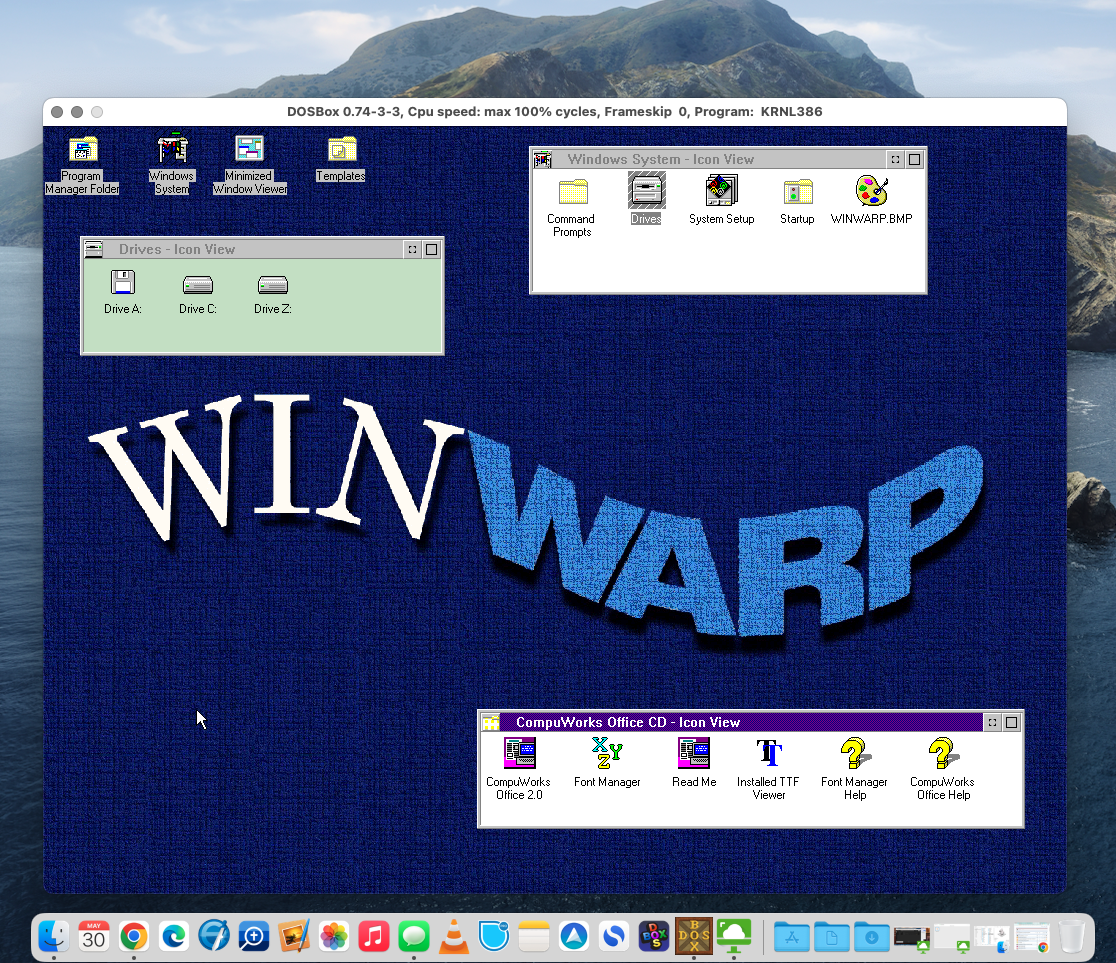
Task: Minimize the Windows System window
Action: [x=895, y=159]
